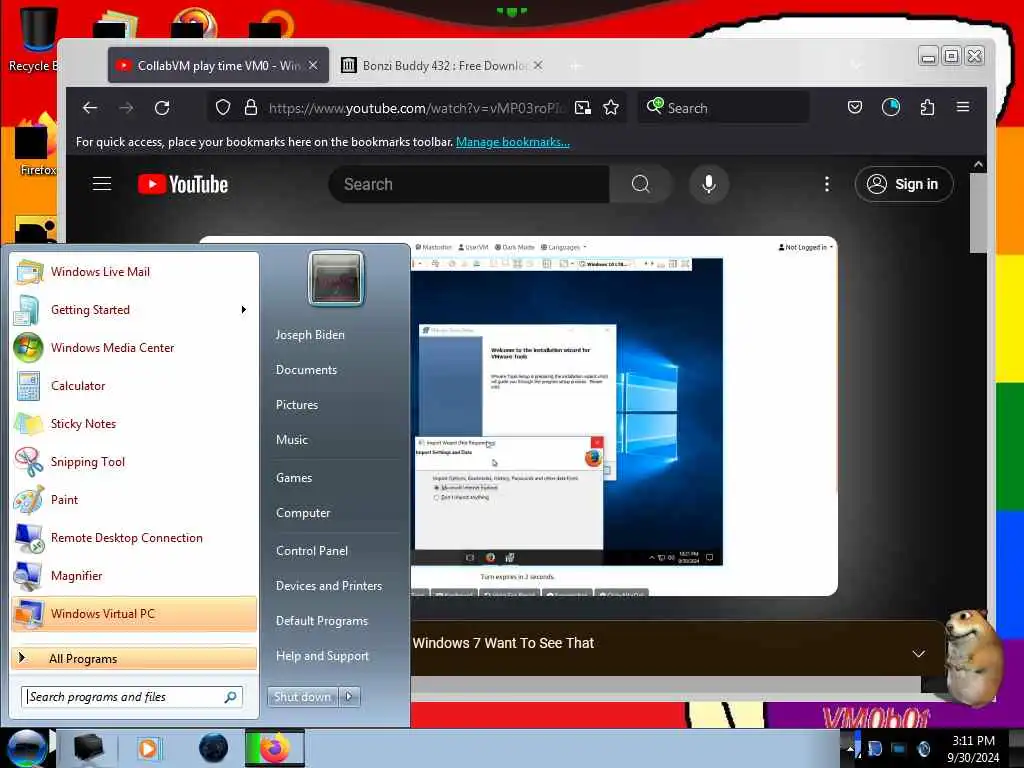Click the Windows Start orb
The image size is (1024, 768).
26,748
